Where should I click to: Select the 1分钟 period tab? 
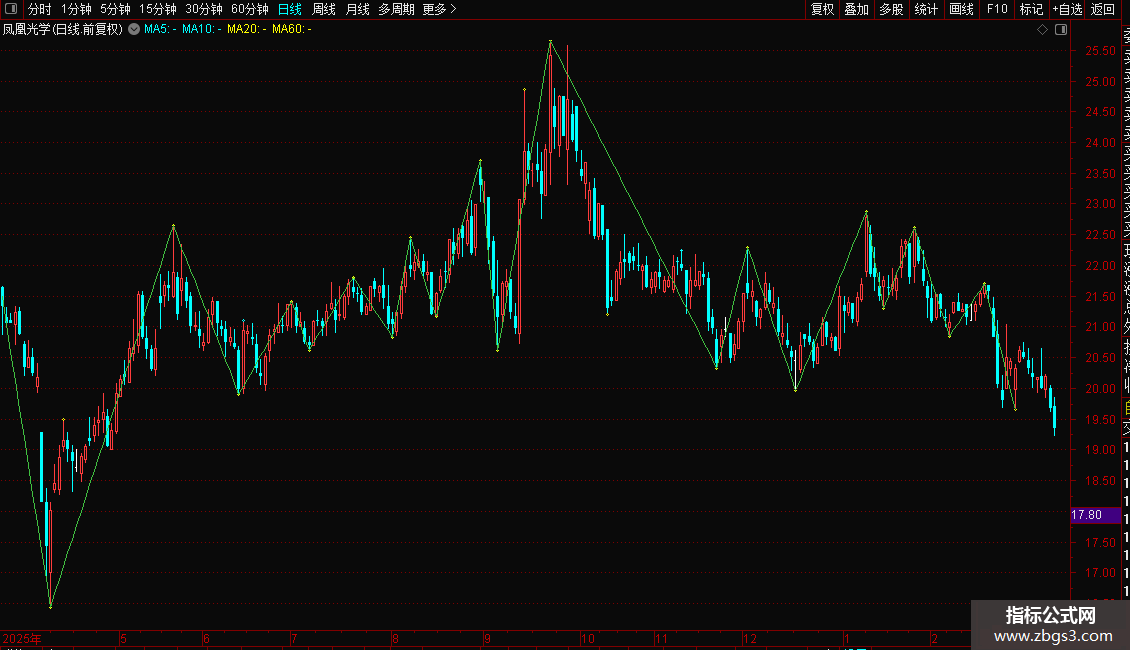click(x=76, y=9)
